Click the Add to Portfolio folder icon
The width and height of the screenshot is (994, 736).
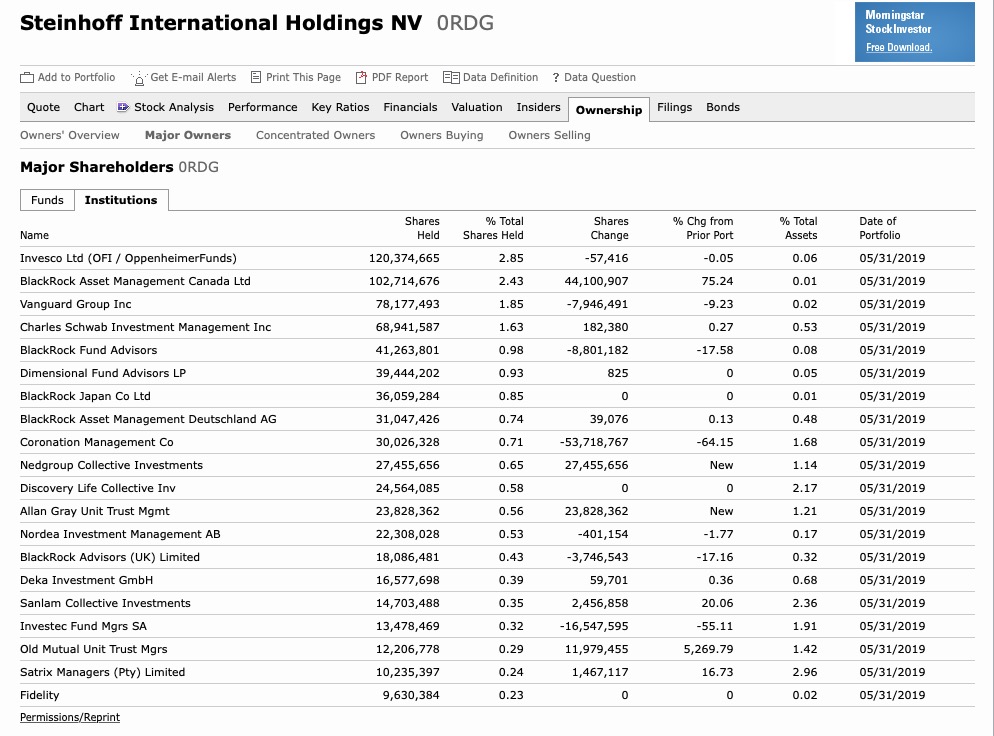(27, 77)
